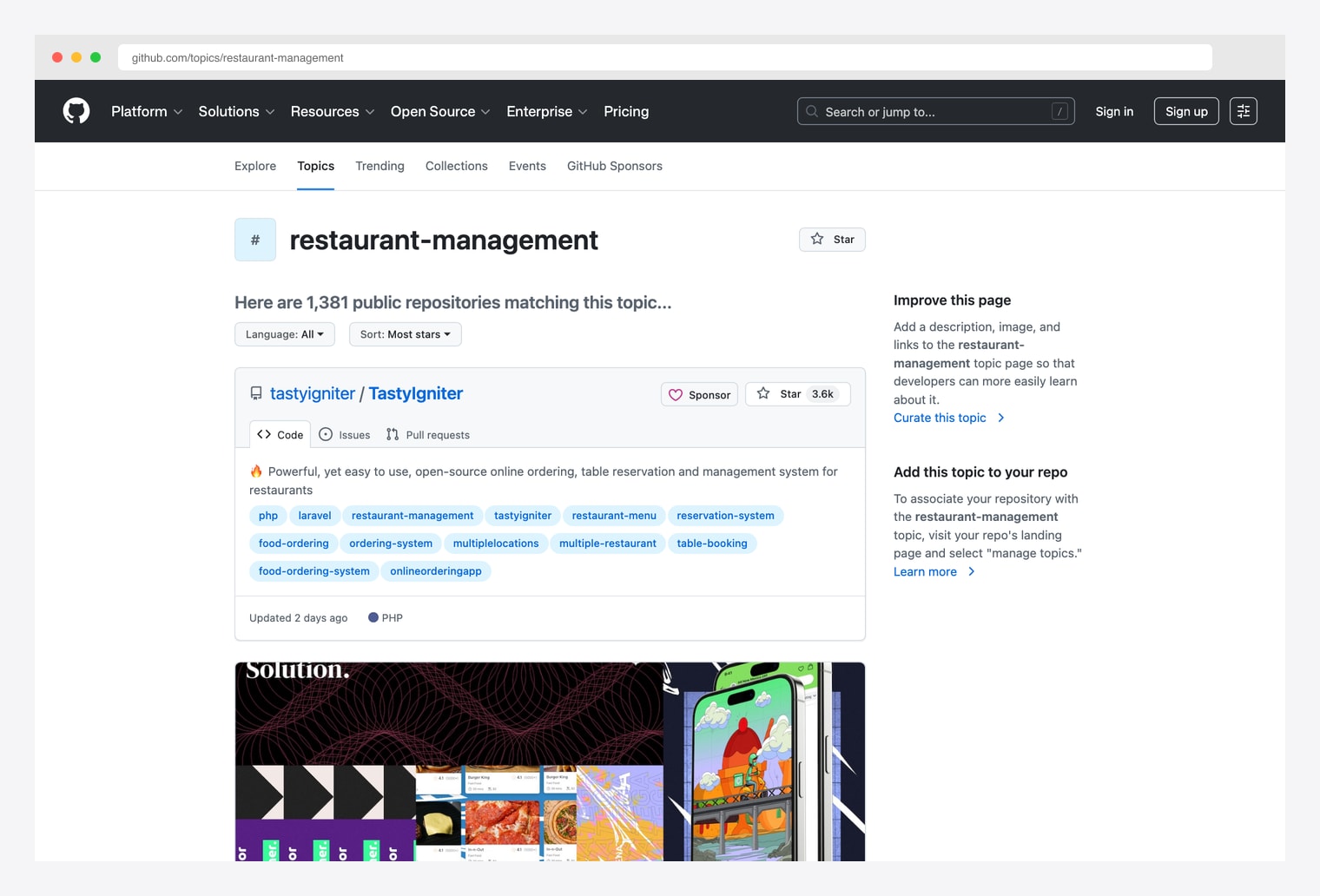The width and height of the screenshot is (1320, 896).
Task: Open the repo Code tab
Action: point(280,435)
